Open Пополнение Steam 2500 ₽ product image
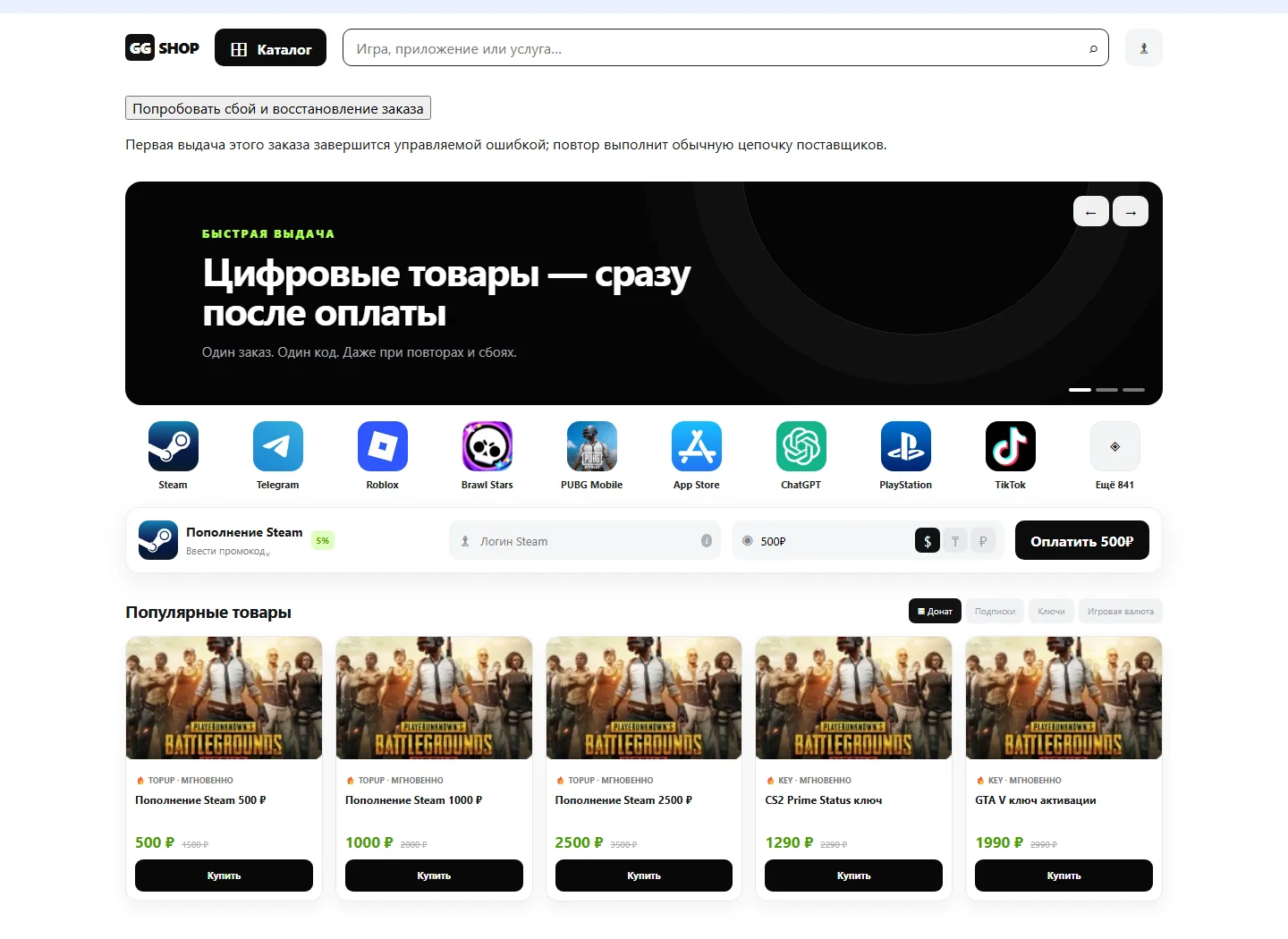1288x939 pixels. 644,698
